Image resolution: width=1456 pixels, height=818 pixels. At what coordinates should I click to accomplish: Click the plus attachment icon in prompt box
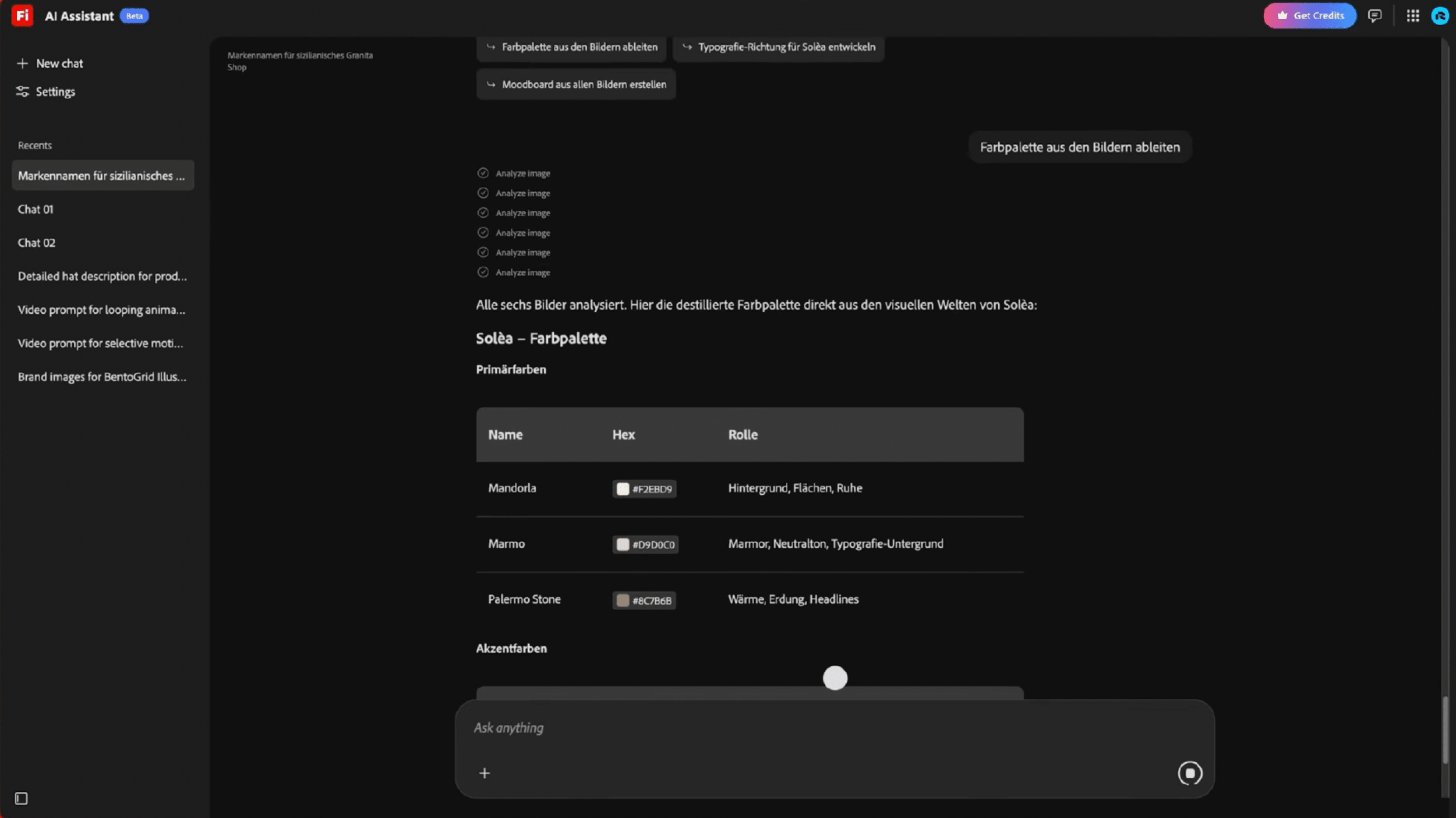pyautogui.click(x=485, y=773)
